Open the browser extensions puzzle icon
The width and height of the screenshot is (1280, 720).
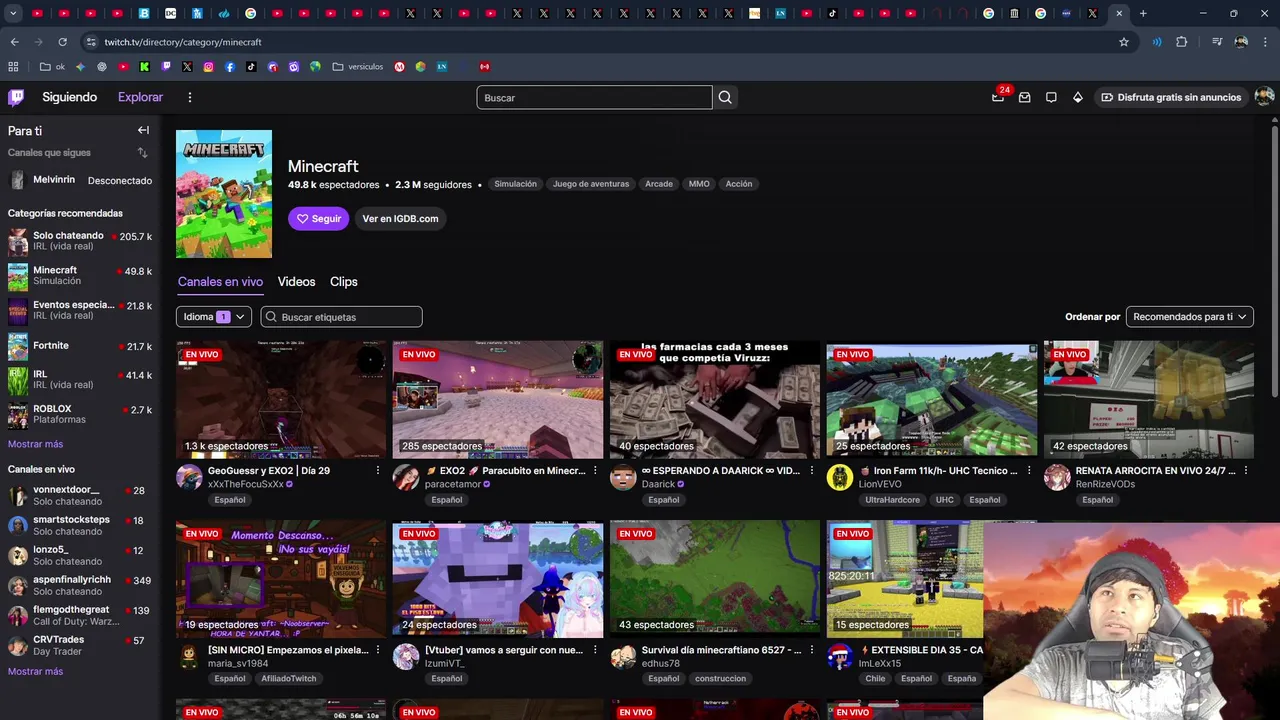[x=1182, y=42]
